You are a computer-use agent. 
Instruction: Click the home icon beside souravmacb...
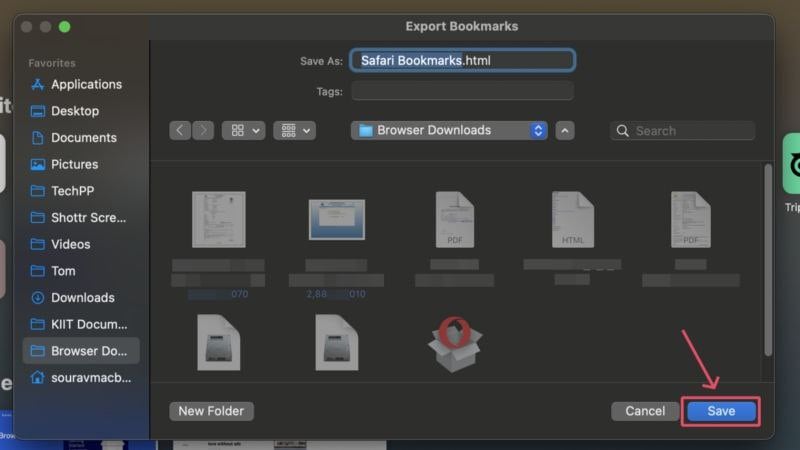pos(37,378)
